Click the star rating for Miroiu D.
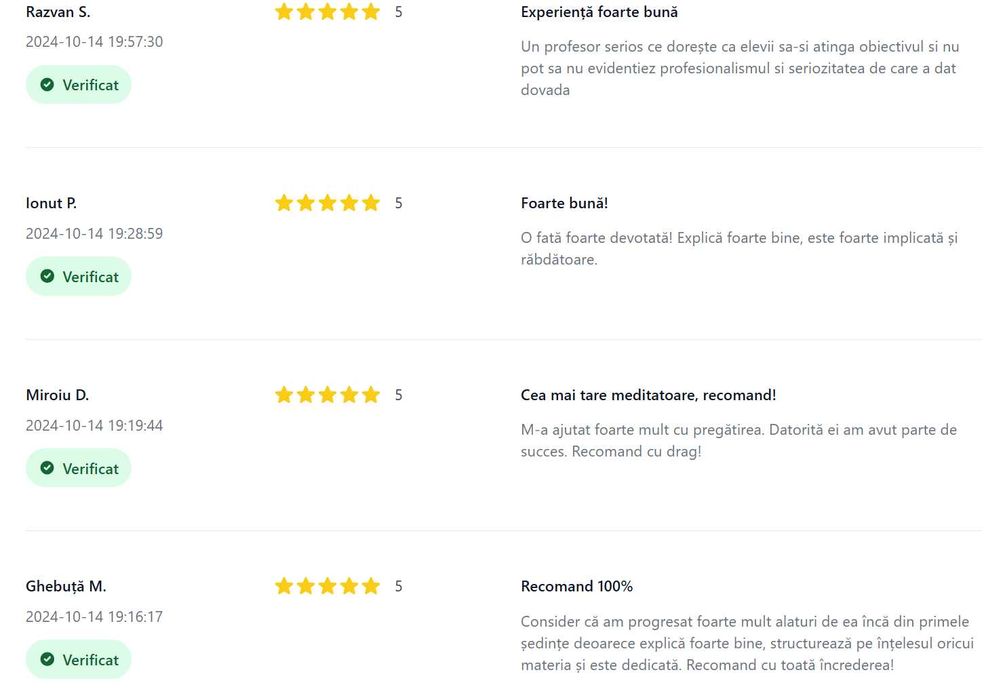The image size is (986, 700). pos(327,395)
